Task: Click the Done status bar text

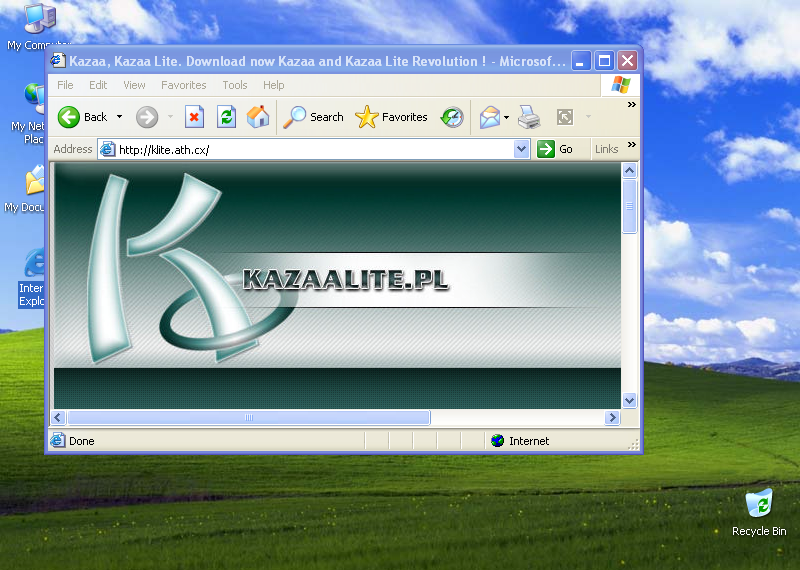Action: coord(82,441)
